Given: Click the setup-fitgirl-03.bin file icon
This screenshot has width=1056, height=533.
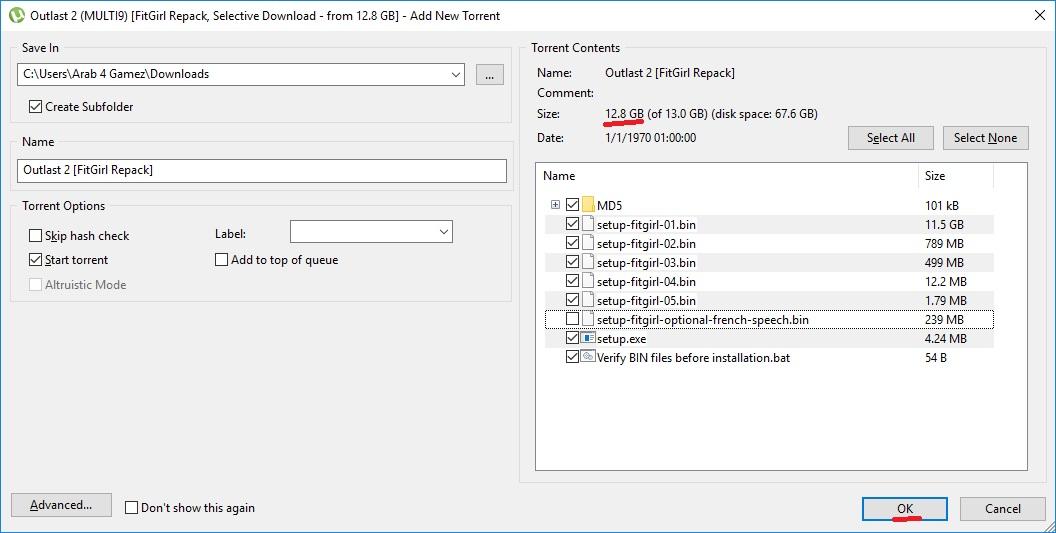Looking at the screenshot, I should 588,261.
